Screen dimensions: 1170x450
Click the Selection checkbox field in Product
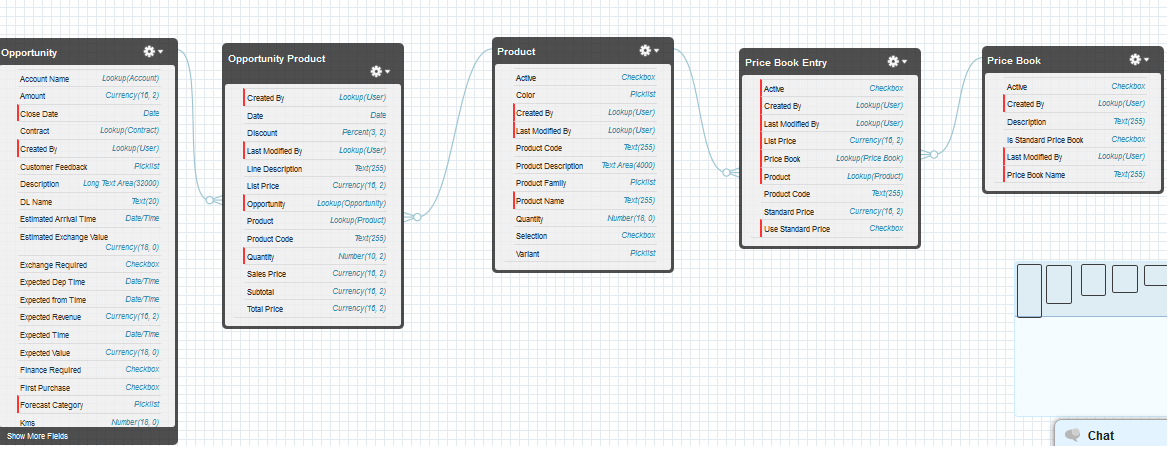click(x=585, y=236)
